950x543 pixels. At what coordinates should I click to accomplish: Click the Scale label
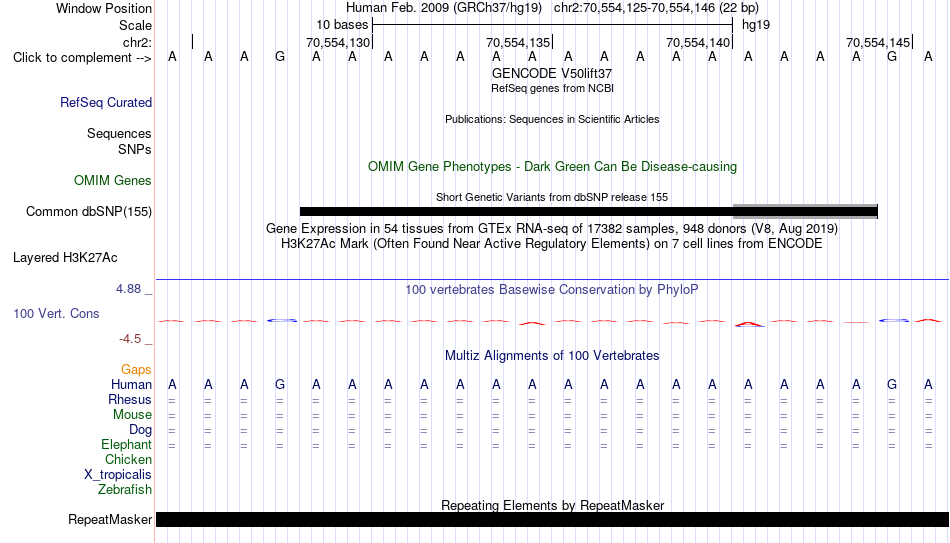coord(135,25)
